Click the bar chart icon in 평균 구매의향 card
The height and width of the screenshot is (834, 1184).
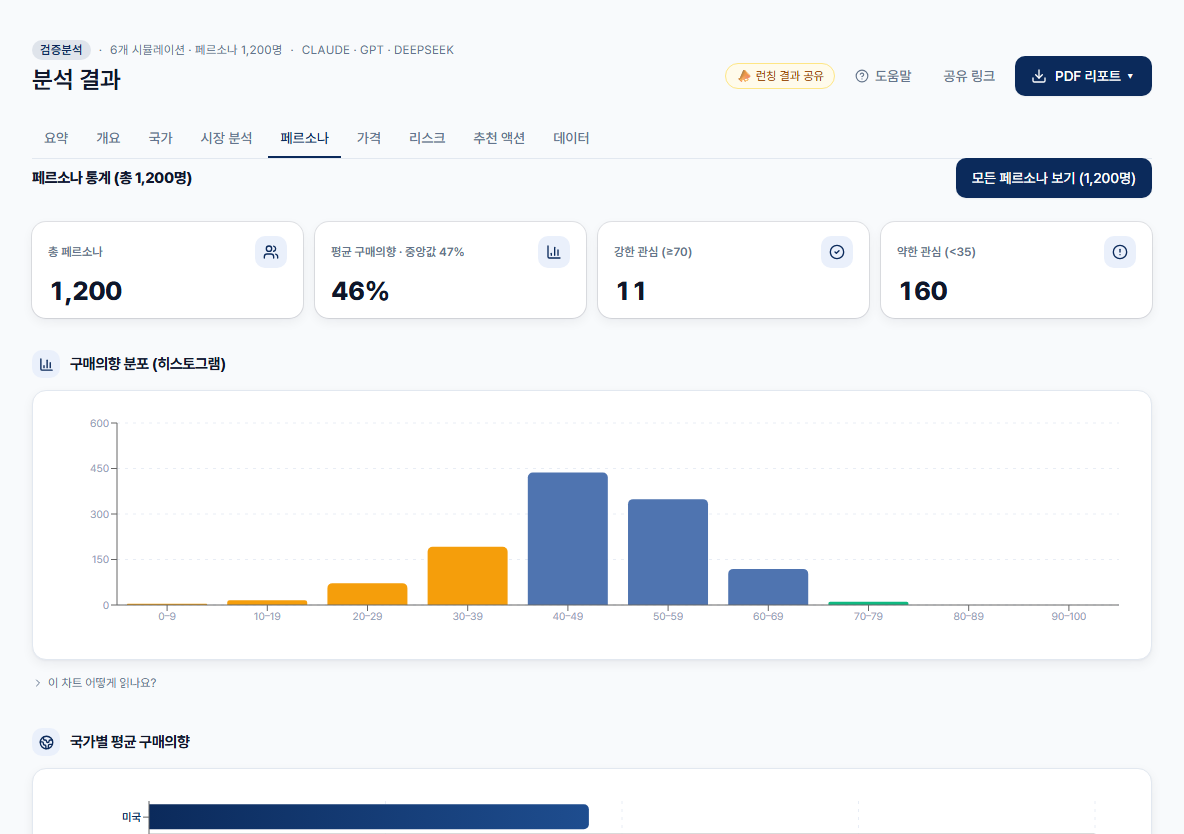pyautogui.click(x=553, y=252)
